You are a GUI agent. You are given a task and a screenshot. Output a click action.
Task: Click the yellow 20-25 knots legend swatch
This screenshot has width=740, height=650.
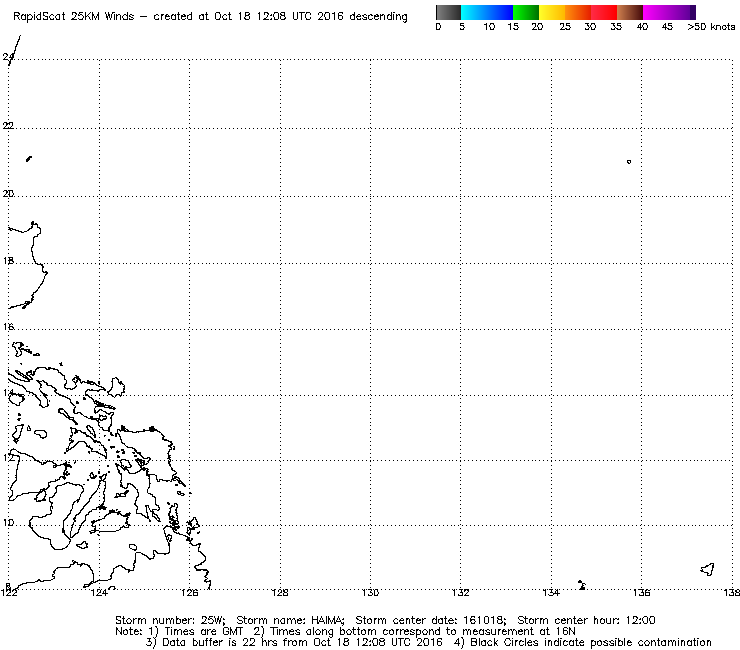pyautogui.click(x=552, y=12)
